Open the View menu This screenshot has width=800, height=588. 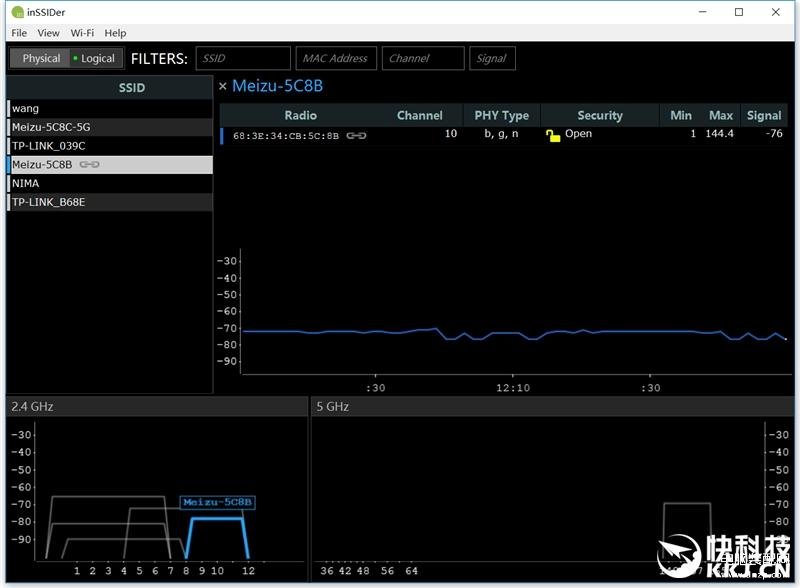[x=48, y=33]
